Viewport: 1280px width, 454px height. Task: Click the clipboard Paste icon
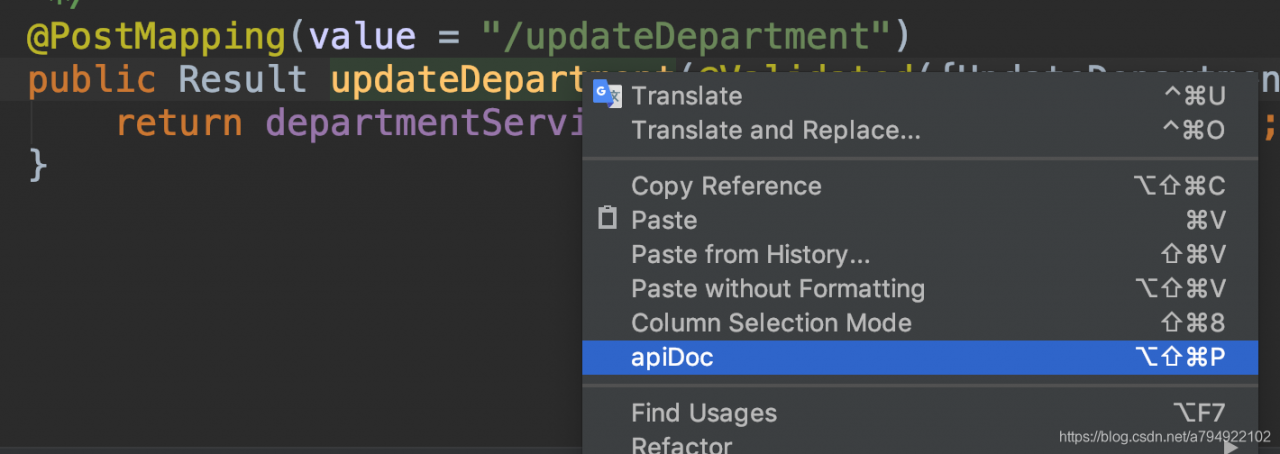point(607,219)
